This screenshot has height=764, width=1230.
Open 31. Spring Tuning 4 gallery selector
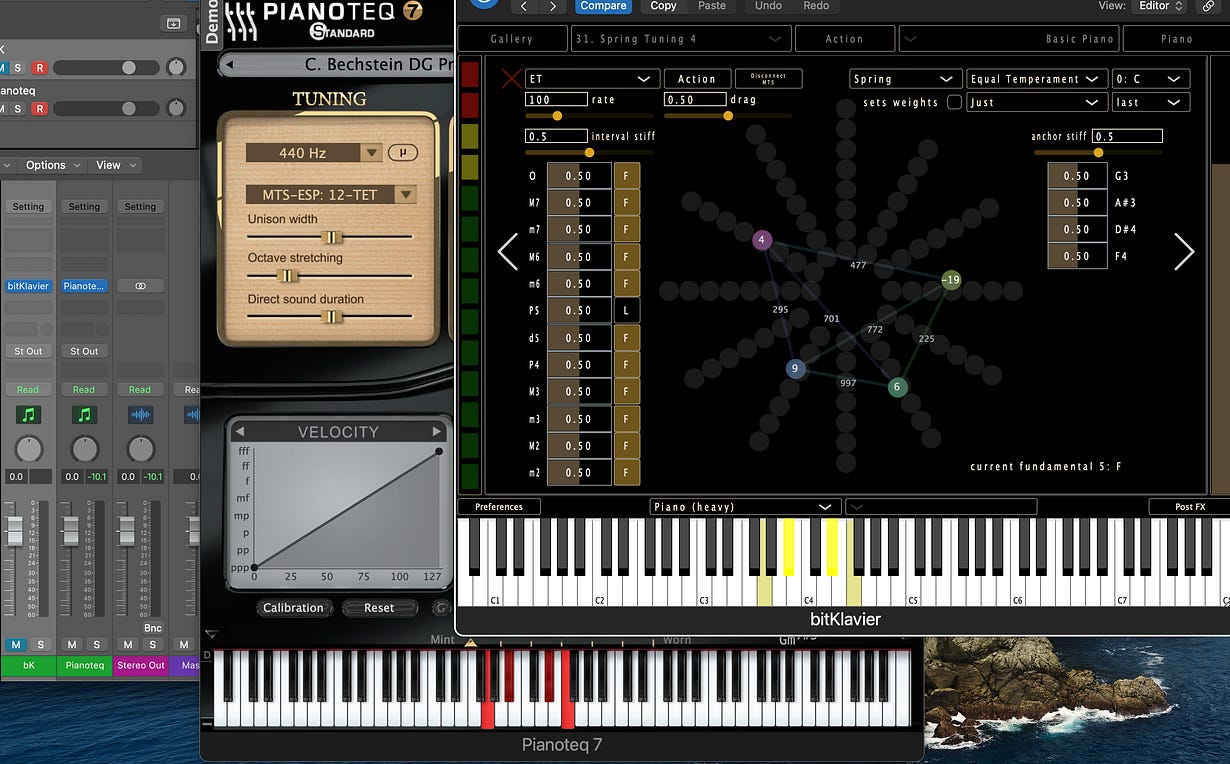point(681,39)
